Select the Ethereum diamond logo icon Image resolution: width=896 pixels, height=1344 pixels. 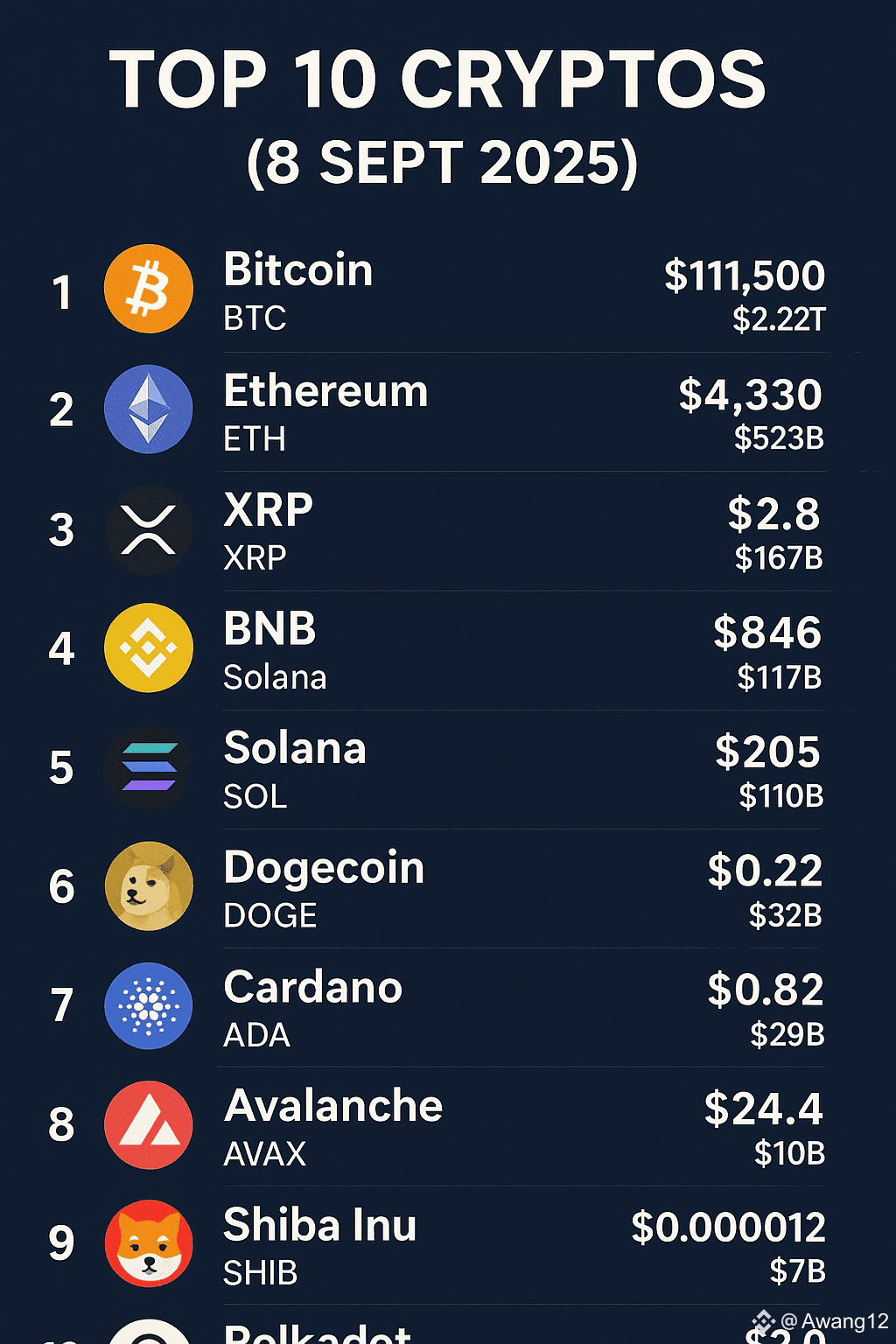pyautogui.click(x=149, y=409)
